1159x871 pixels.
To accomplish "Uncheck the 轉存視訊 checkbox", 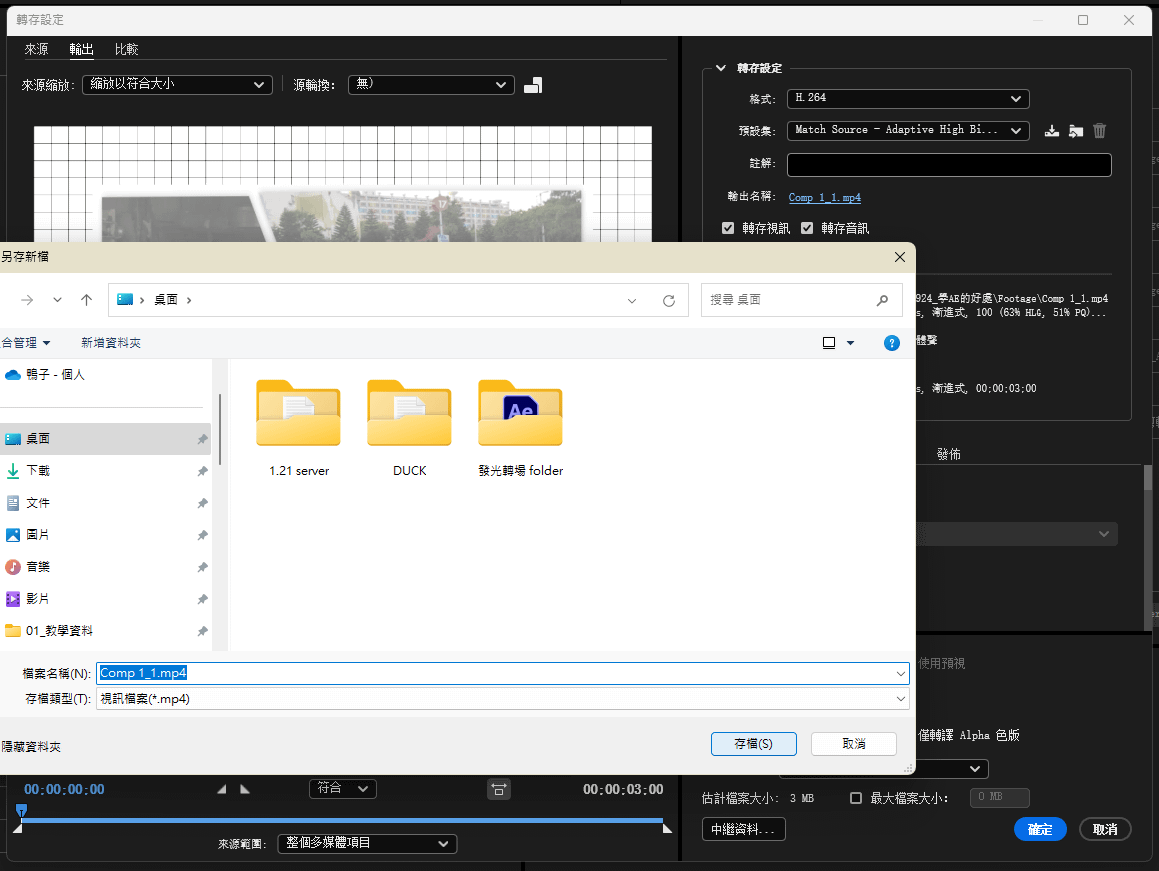I will (x=728, y=228).
